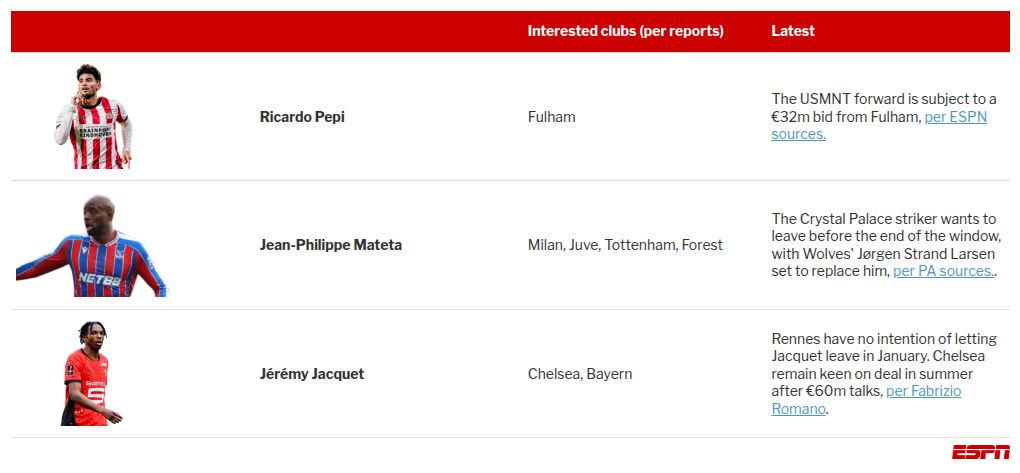The width and height of the screenshot is (1020, 473).
Task: Select the 'Chelsea, Bayern' clubs cell
Action: click(x=580, y=374)
